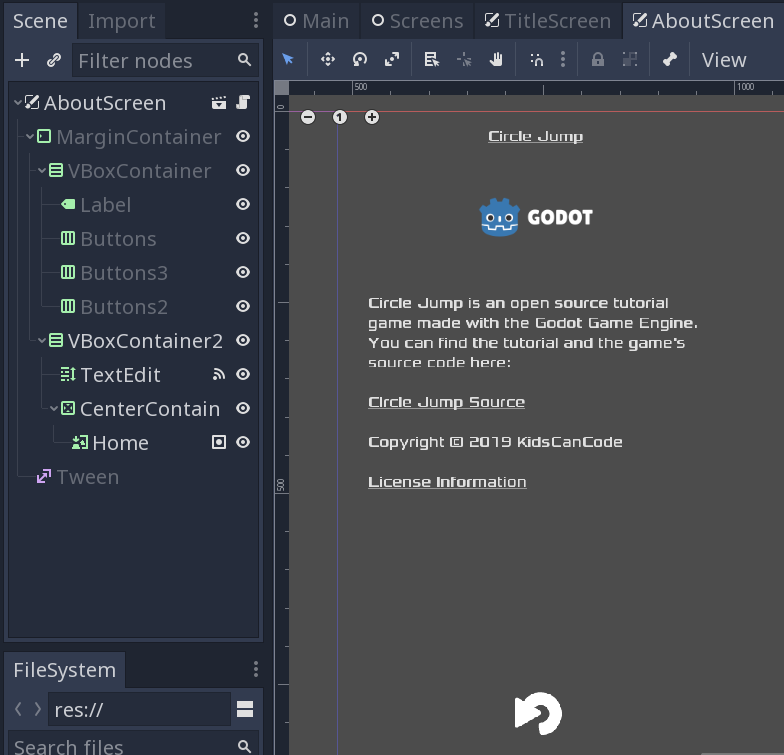Activate the pivot change tool
The height and width of the screenshot is (755, 784).
tap(464, 60)
